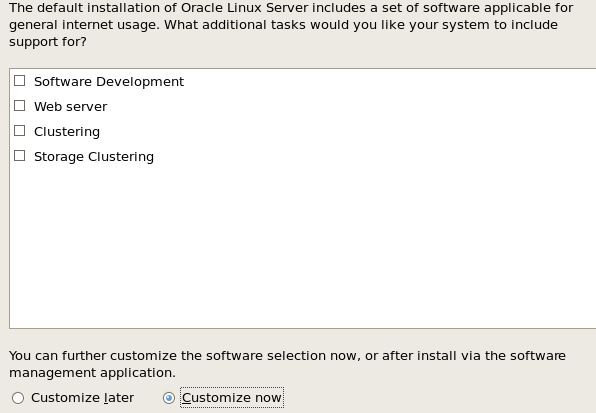Toggle the Storage Clustering checkbox
This screenshot has width=596, height=413.
pos(19,156)
